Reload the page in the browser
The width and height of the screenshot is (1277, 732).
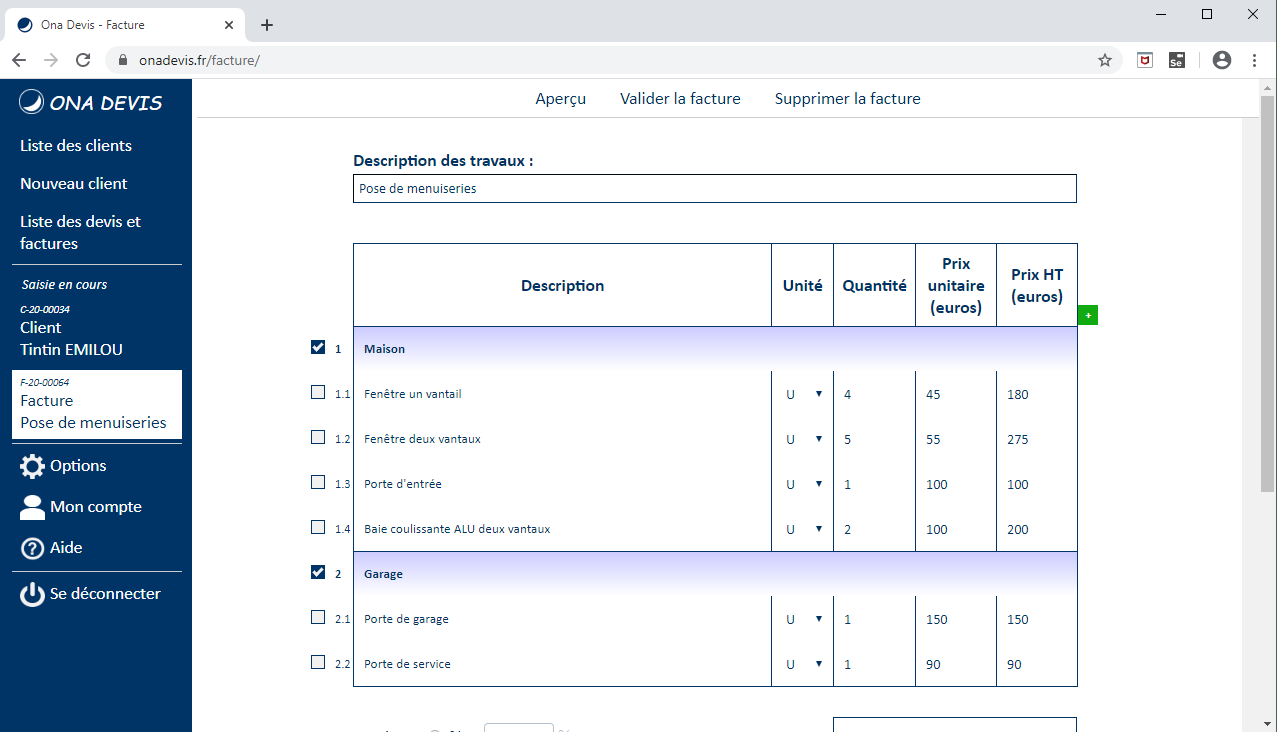(83, 60)
